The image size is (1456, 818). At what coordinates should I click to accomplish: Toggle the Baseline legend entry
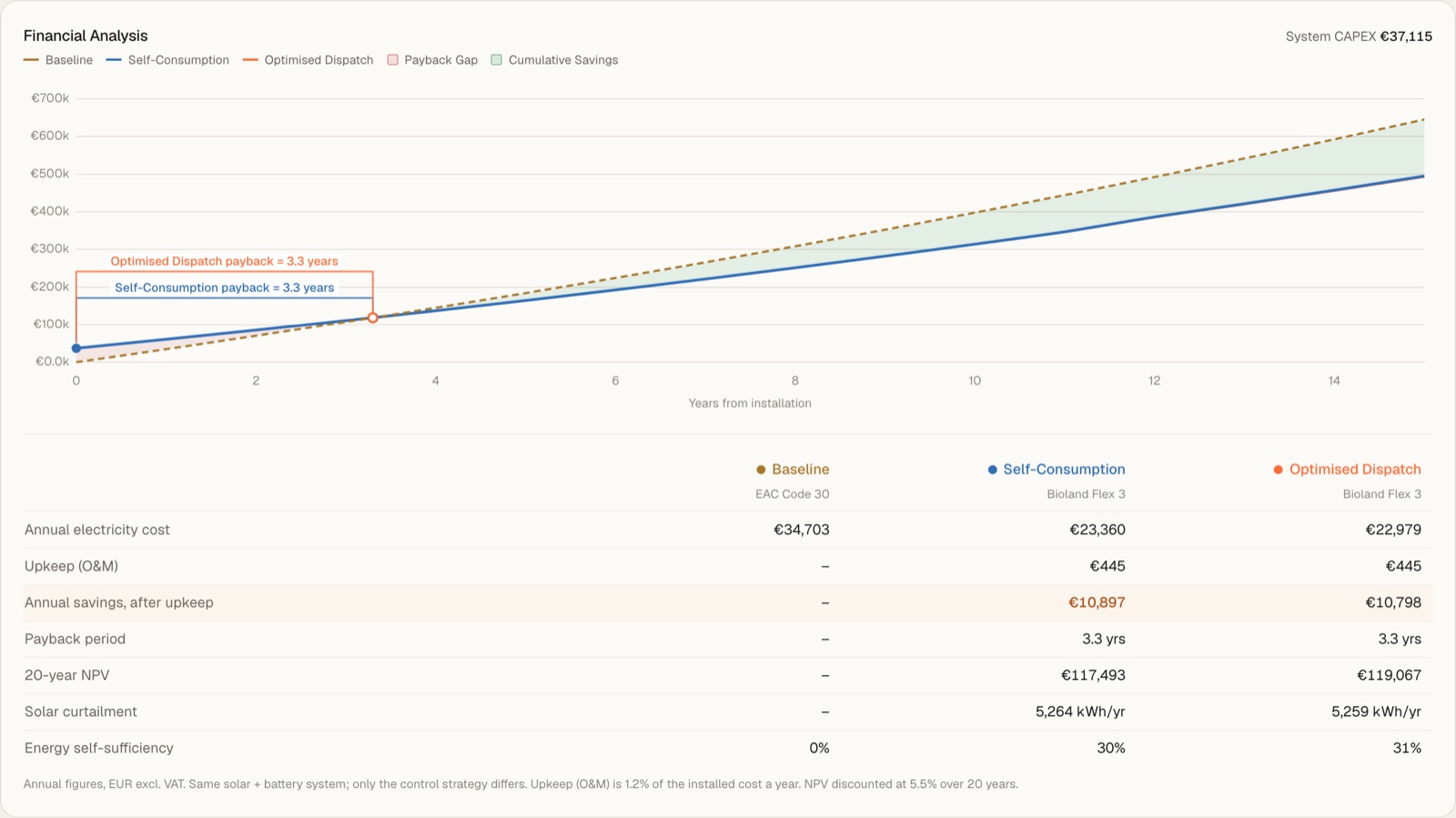[58, 60]
